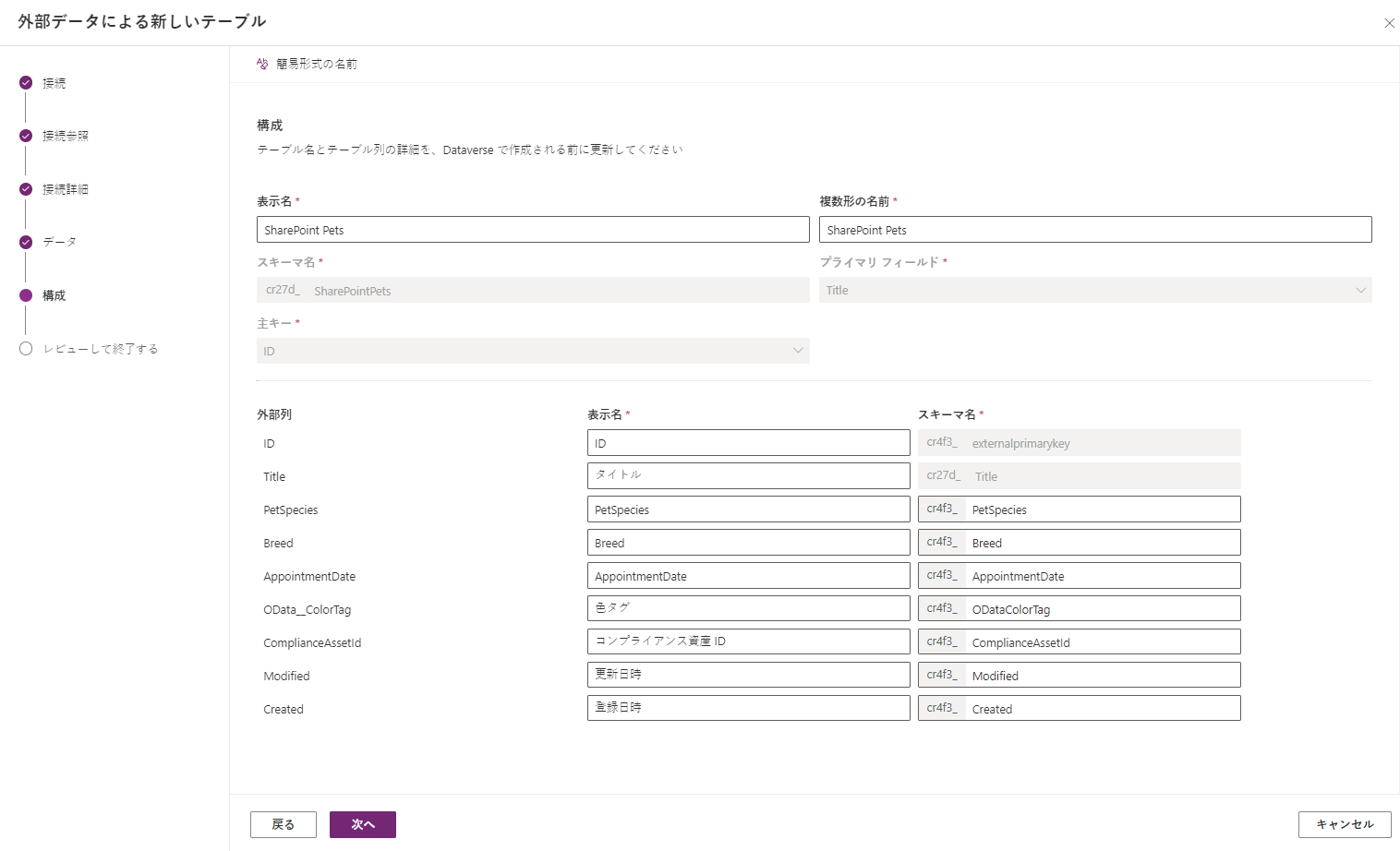The width and height of the screenshot is (1400, 851).
Task: Click the 接続参照 step checkmark icon
Action: pyautogui.click(x=26, y=136)
